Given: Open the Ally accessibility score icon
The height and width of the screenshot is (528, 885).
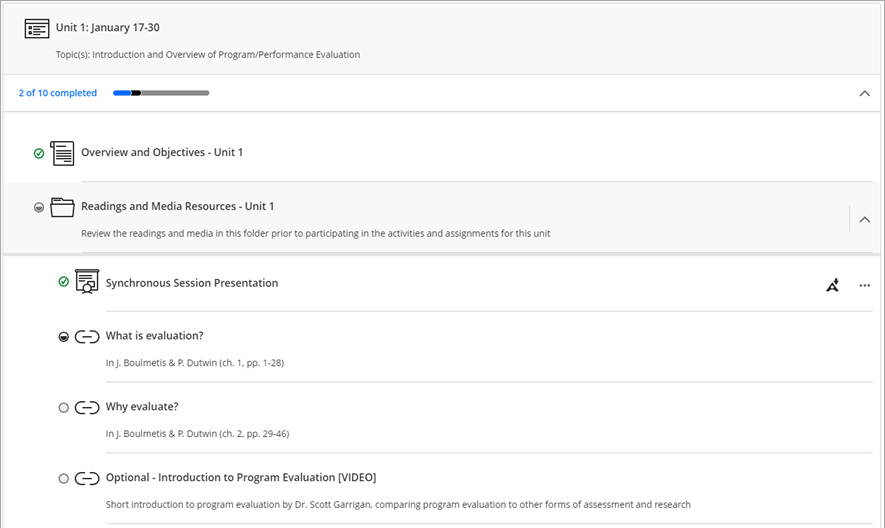Looking at the screenshot, I should [x=833, y=285].
